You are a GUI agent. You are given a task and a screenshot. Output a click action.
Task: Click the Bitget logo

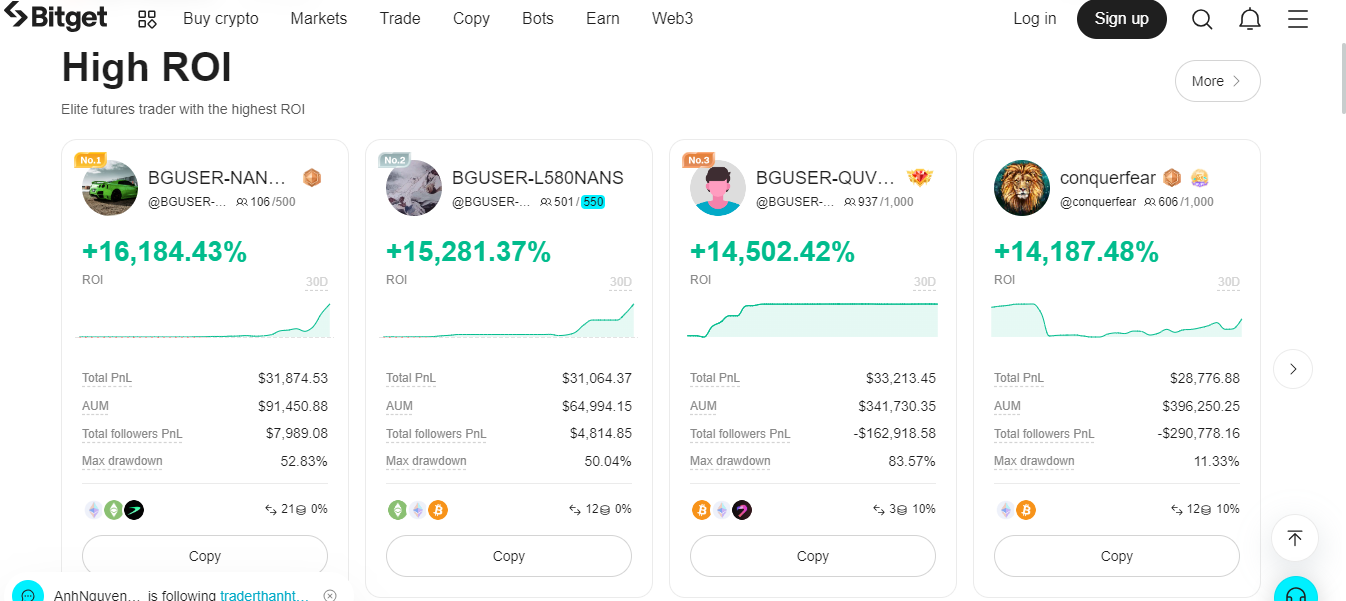(x=54, y=18)
